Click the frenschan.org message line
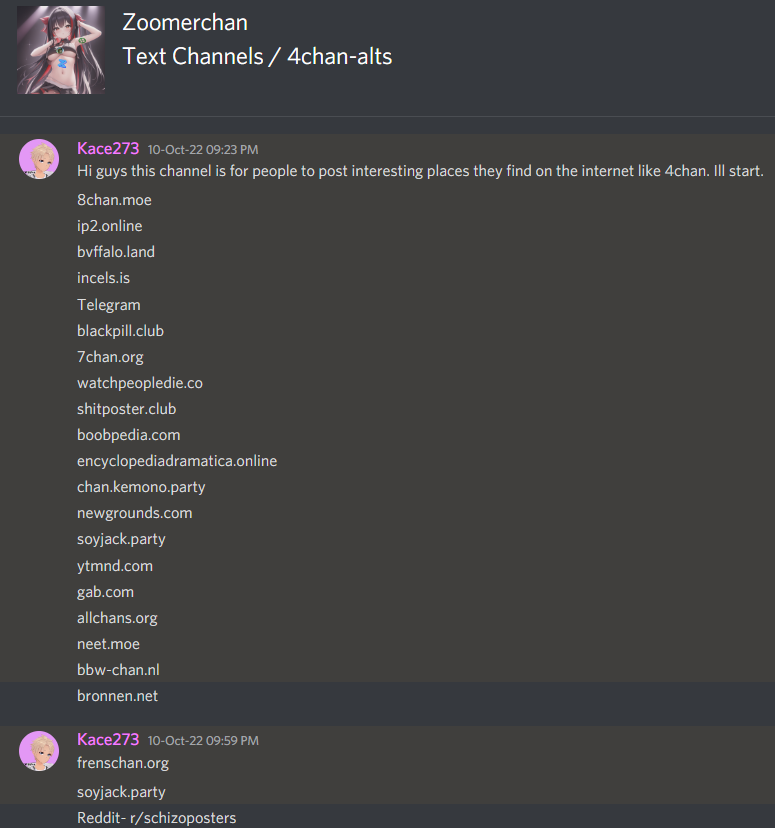 (x=123, y=763)
